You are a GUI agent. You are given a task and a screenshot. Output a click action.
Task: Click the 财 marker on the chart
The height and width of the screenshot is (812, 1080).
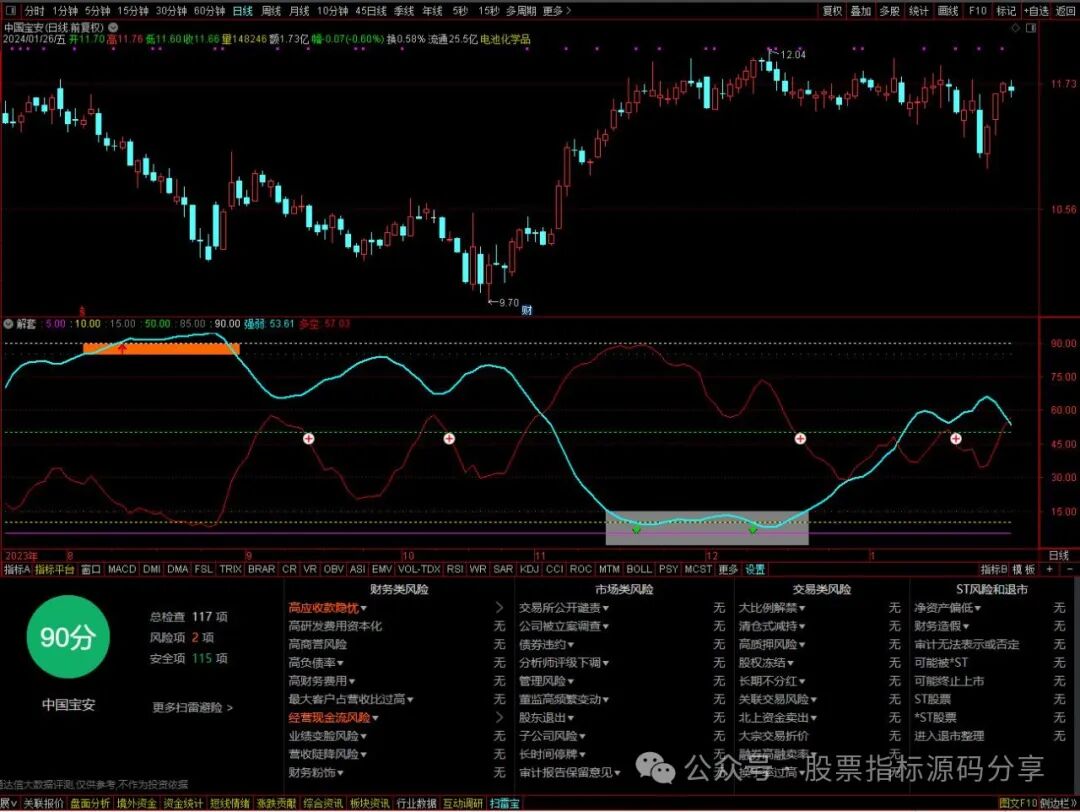point(526,310)
